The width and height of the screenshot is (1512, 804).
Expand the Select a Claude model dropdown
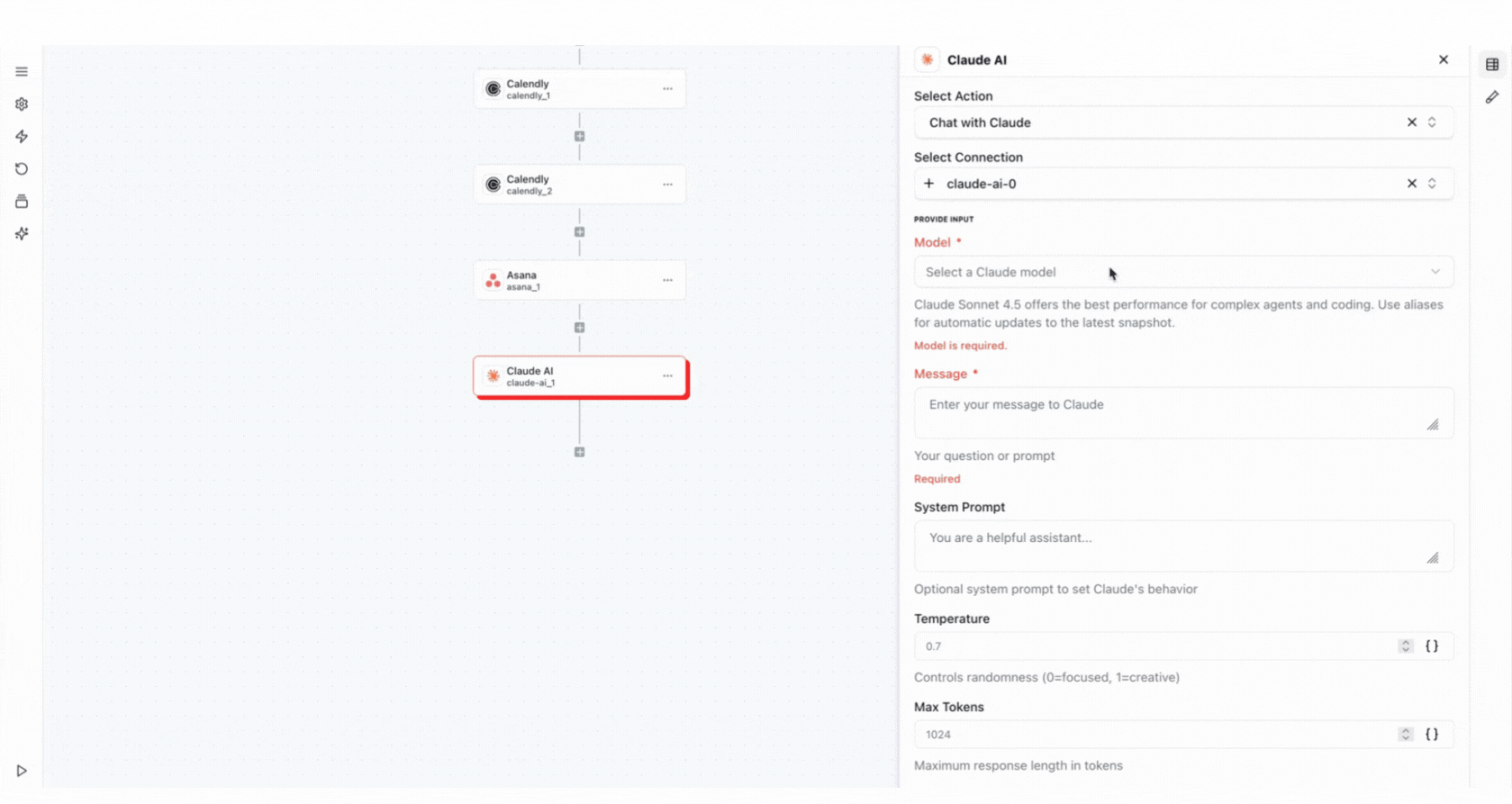(1182, 272)
